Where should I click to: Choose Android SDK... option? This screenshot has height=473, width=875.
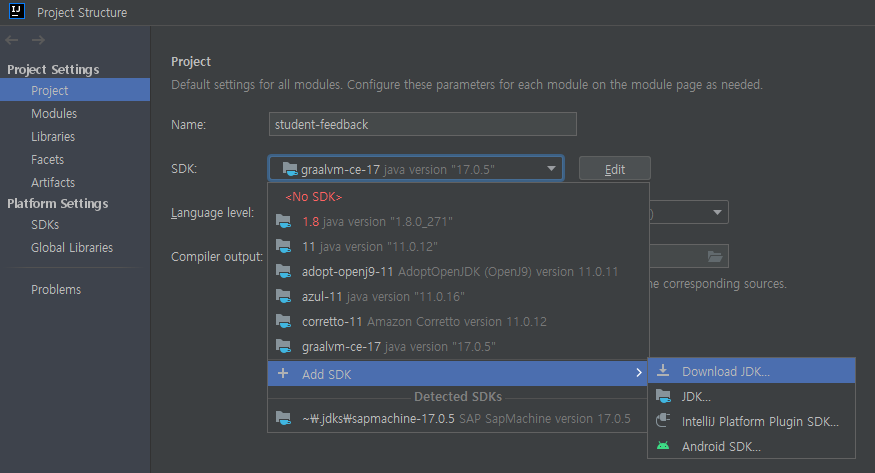click(x=752, y=446)
